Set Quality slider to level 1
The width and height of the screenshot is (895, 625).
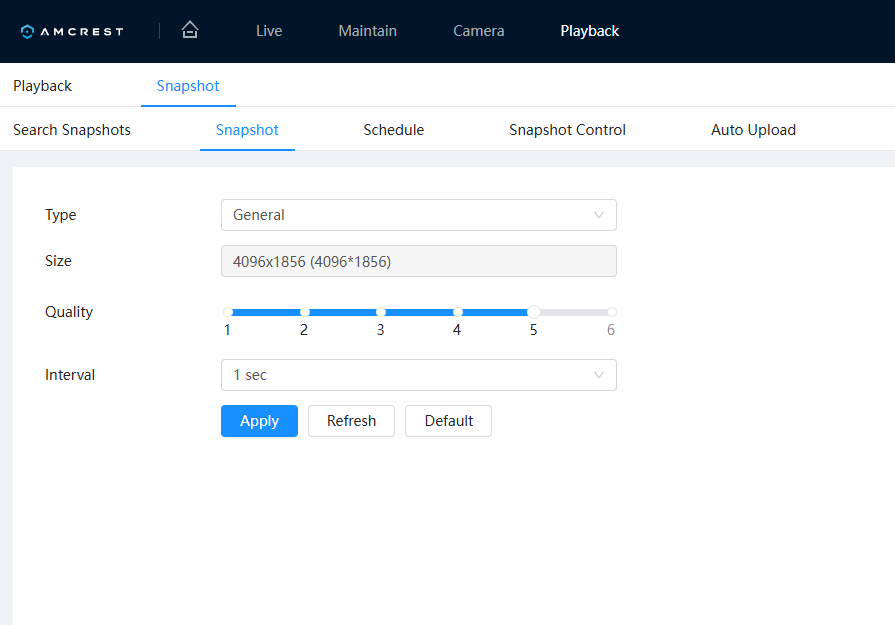click(x=228, y=312)
